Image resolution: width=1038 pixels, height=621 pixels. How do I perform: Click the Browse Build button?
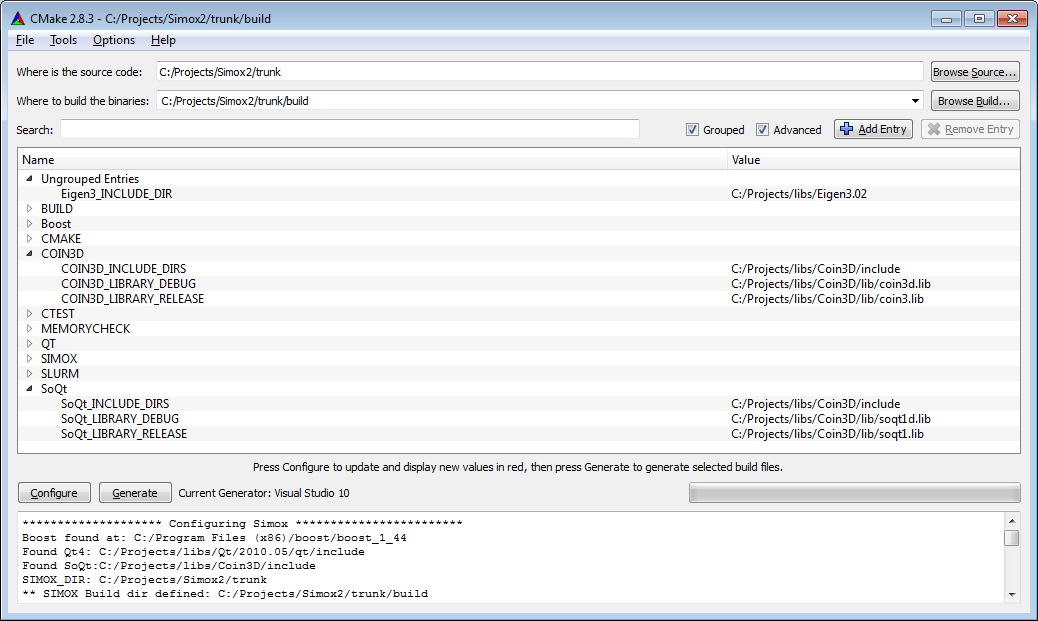(x=974, y=101)
